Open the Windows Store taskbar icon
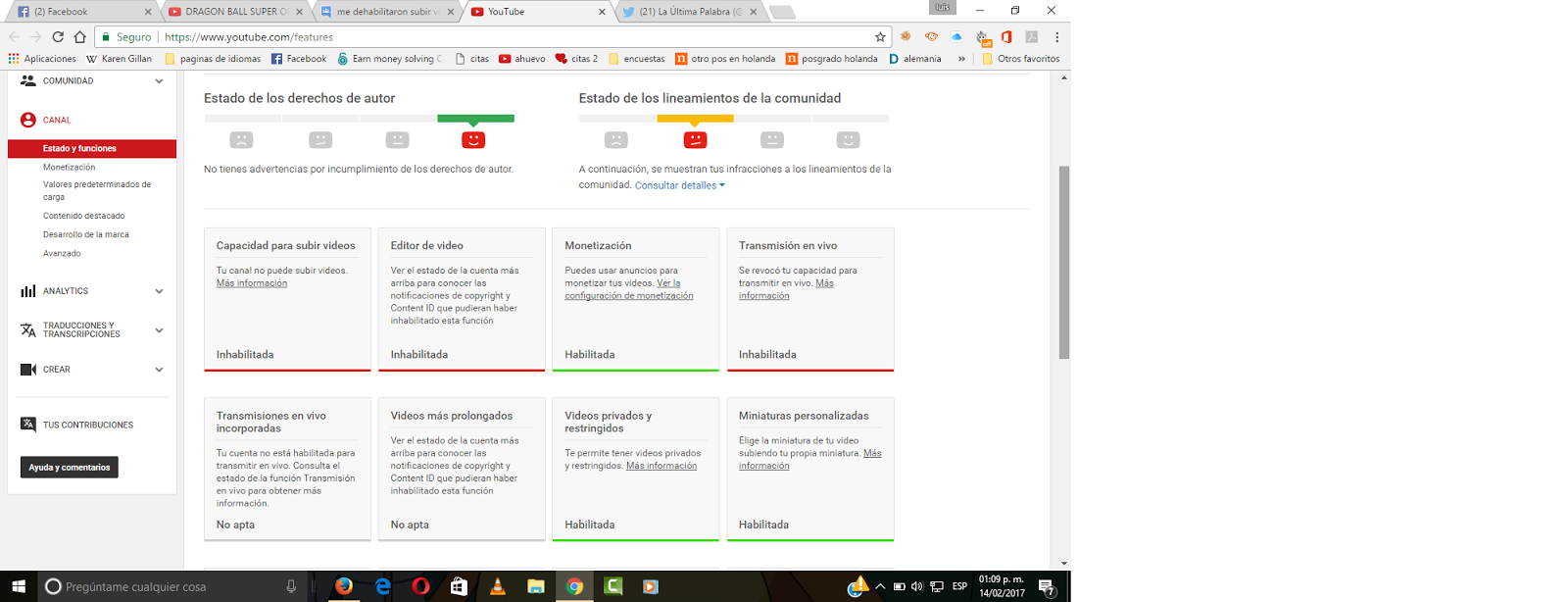This screenshot has height=602, width=1568. coord(459,586)
